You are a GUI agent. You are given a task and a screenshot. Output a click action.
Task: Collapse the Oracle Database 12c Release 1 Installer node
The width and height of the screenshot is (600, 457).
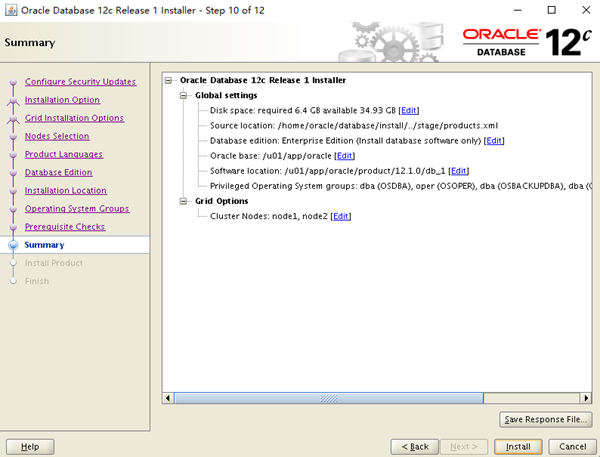(168, 80)
